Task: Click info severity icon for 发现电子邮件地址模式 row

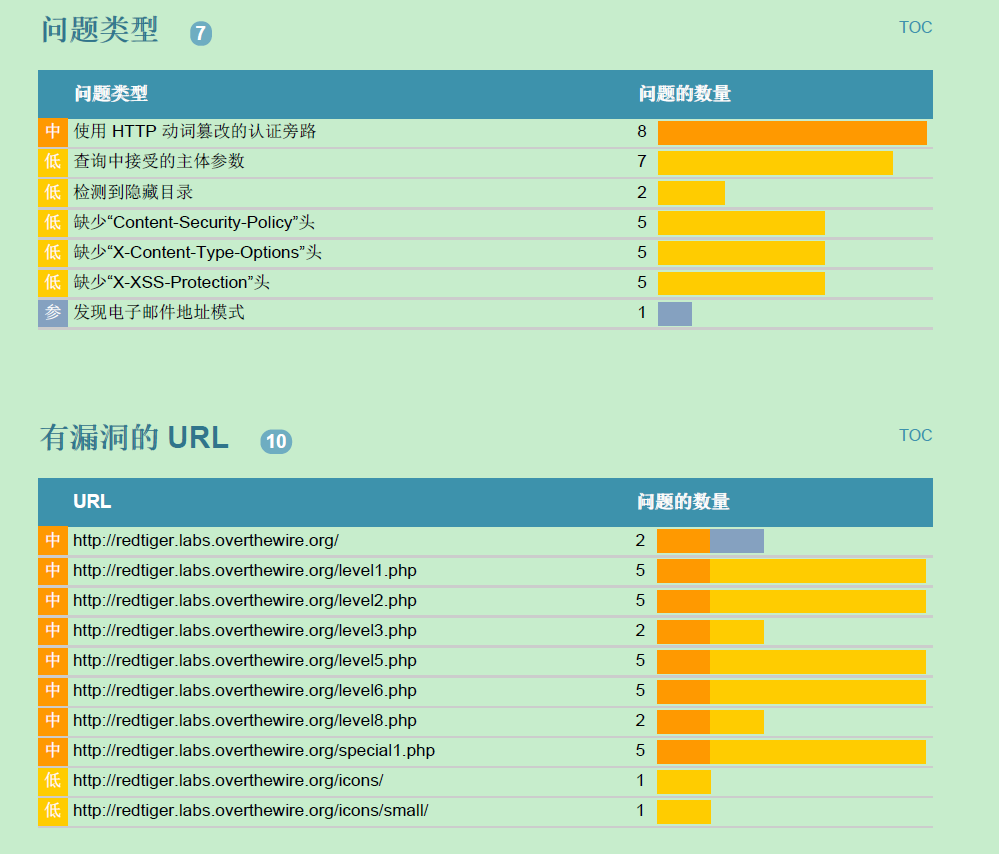Action: click(x=53, y=313)
